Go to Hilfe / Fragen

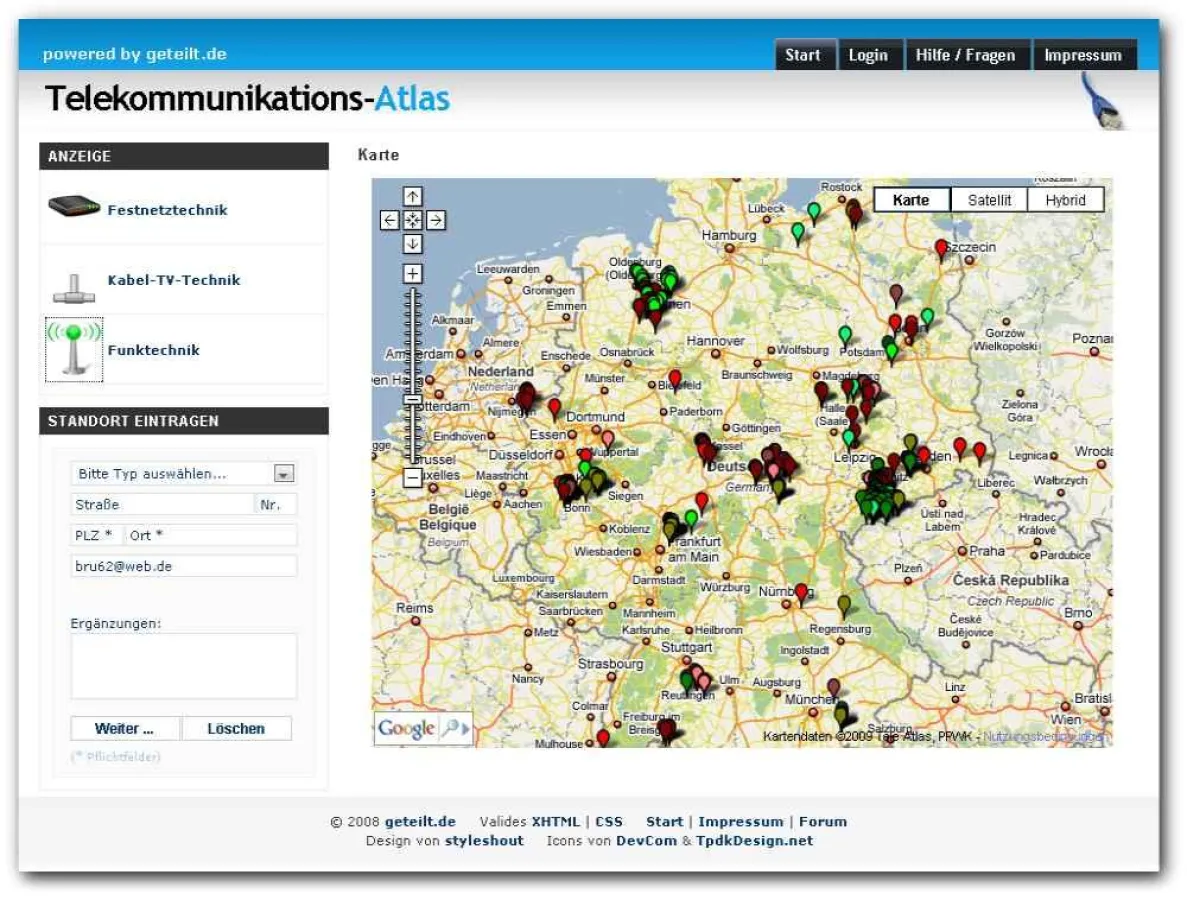pyautogui.click(x=965, y=55)
